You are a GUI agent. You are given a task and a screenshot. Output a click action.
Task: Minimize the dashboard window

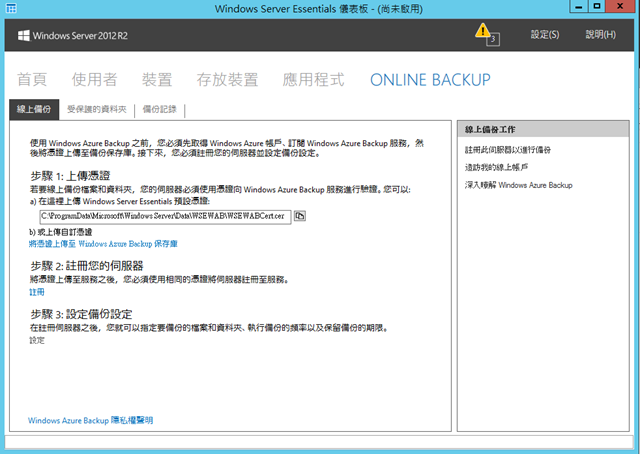[579, 7]
